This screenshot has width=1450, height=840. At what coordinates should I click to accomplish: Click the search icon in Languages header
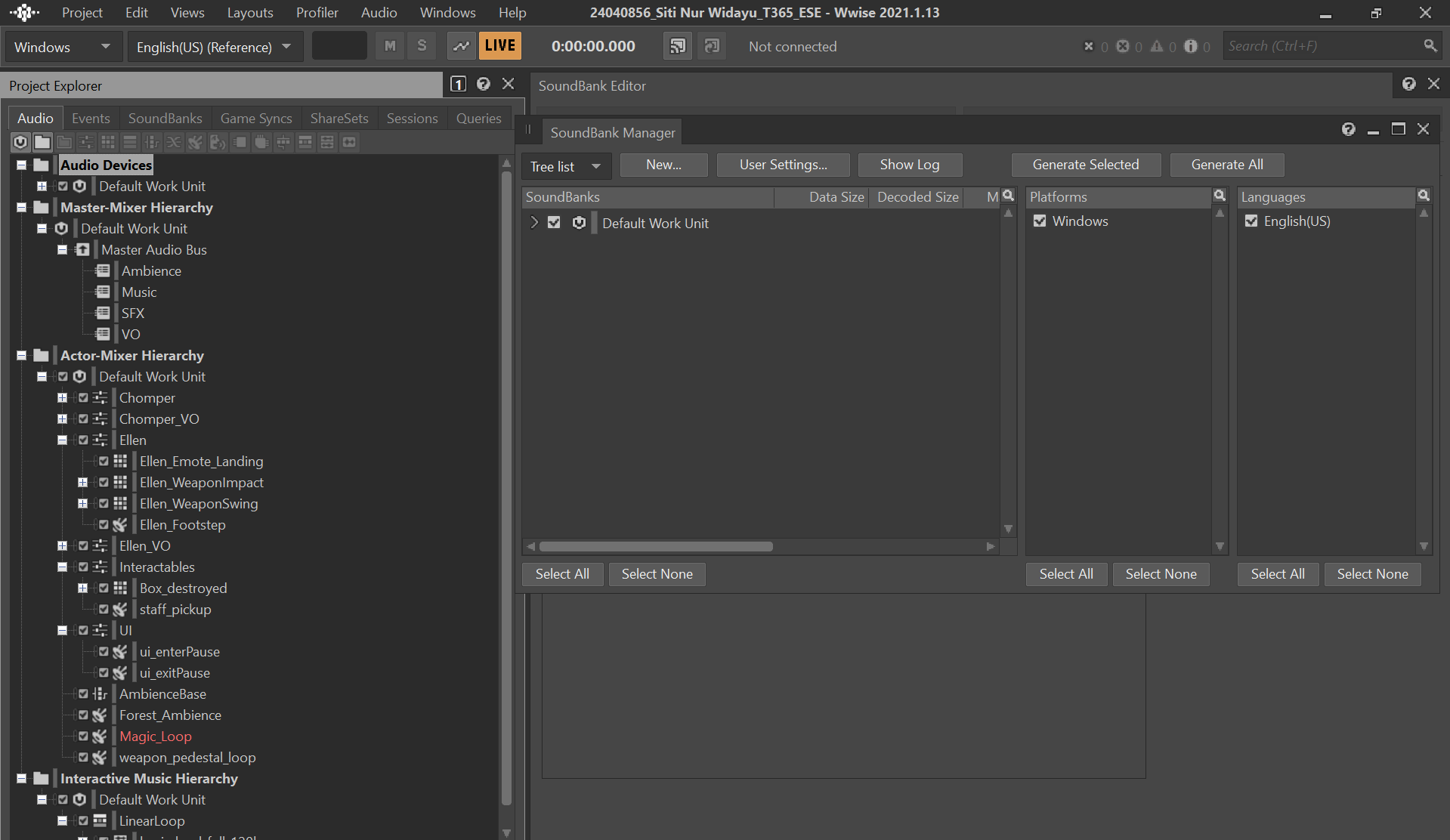pos(1423,196)
